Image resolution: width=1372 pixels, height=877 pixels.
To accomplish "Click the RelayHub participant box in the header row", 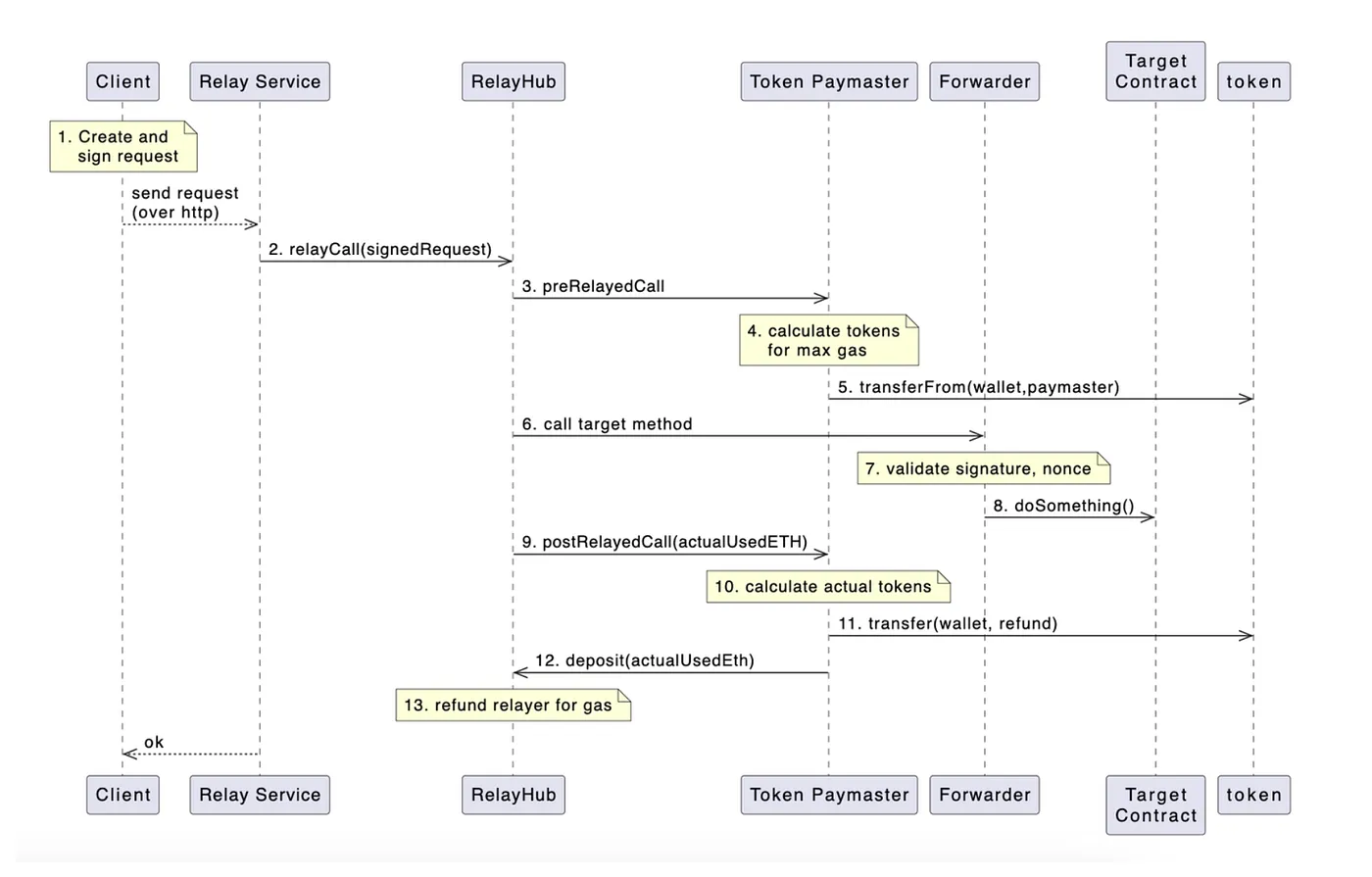I will 513,82.
